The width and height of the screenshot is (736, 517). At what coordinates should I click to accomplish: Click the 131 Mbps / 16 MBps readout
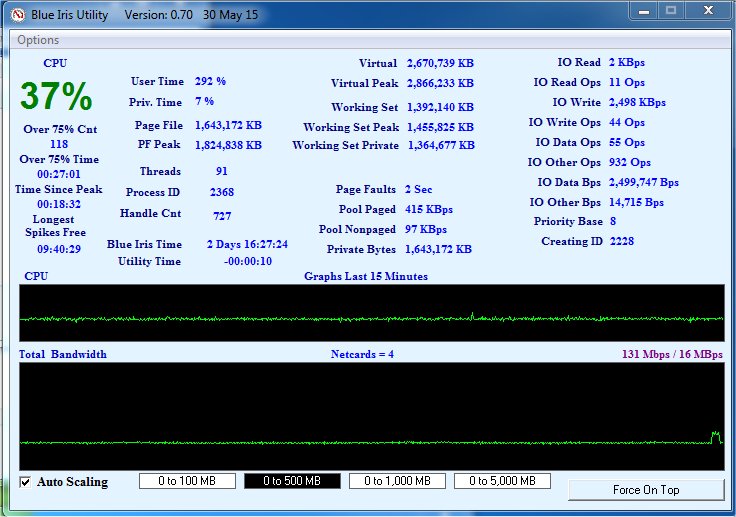coord(672,355)
